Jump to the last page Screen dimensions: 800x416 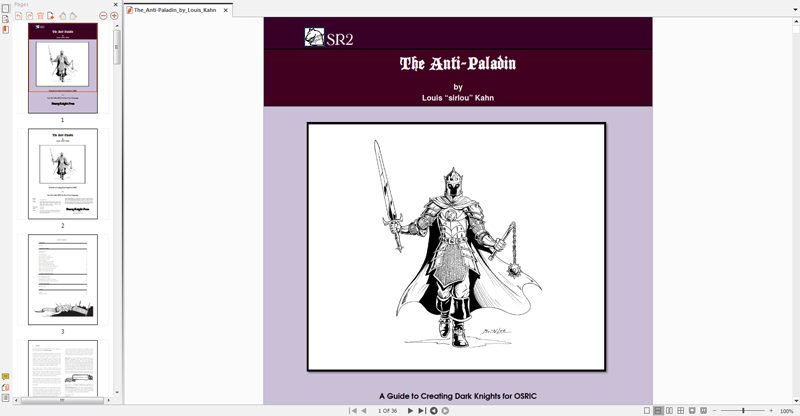pyautogui.click(x=422, y=411)
